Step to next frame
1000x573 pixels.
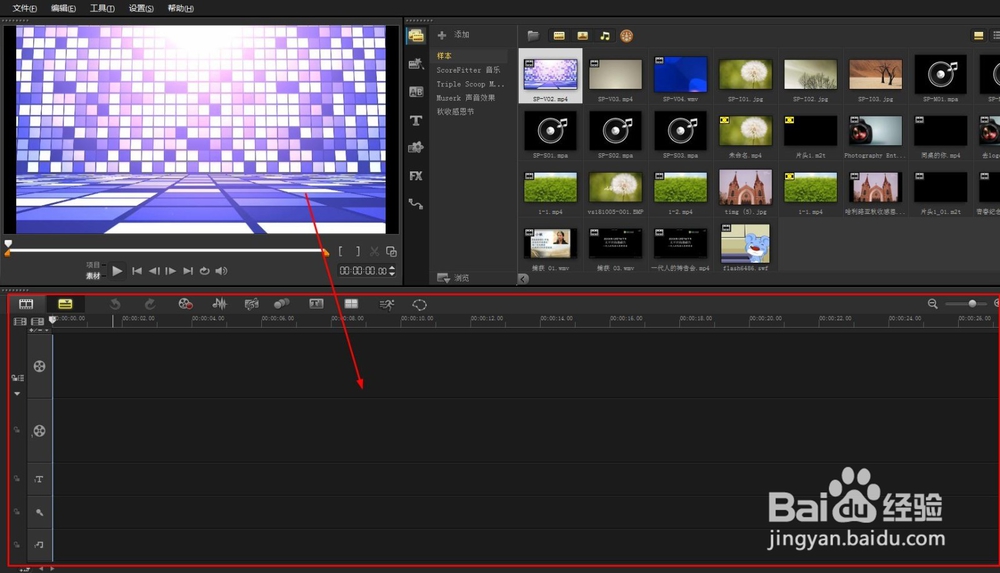[170, 271]
